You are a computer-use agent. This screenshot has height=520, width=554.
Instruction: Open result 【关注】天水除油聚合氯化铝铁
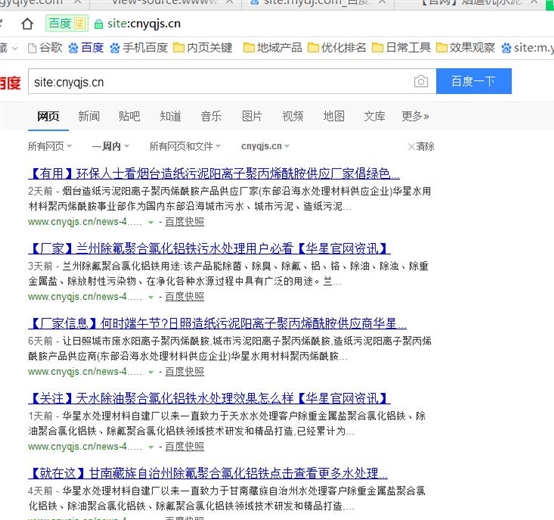tap(209, 398)
